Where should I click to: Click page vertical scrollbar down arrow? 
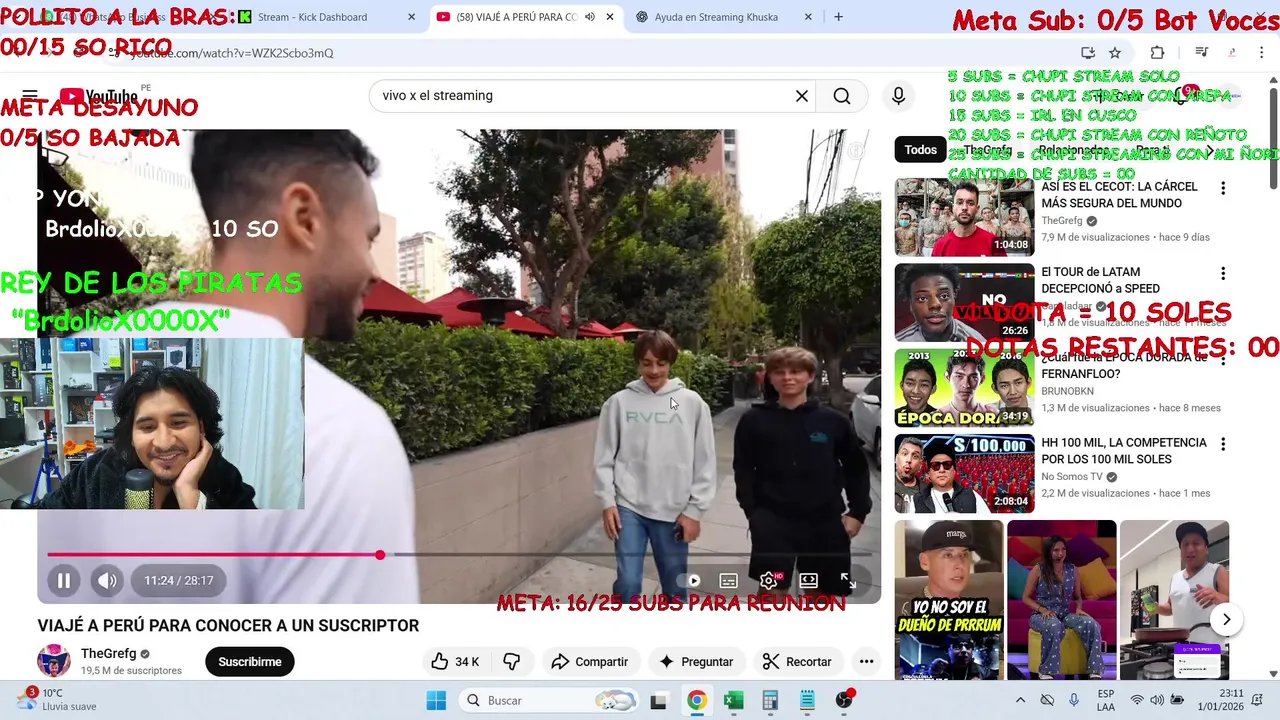[x=1273, y=674]
